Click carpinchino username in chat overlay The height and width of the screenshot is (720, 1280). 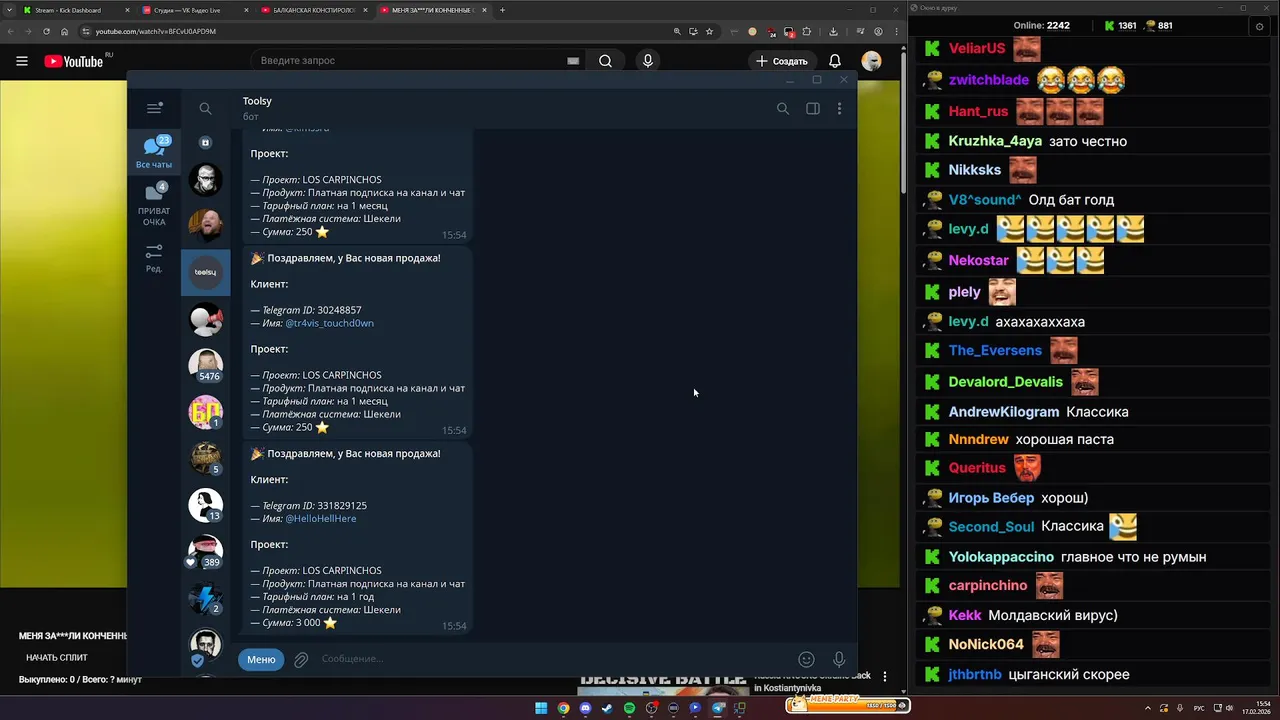(x=988, y=585)
